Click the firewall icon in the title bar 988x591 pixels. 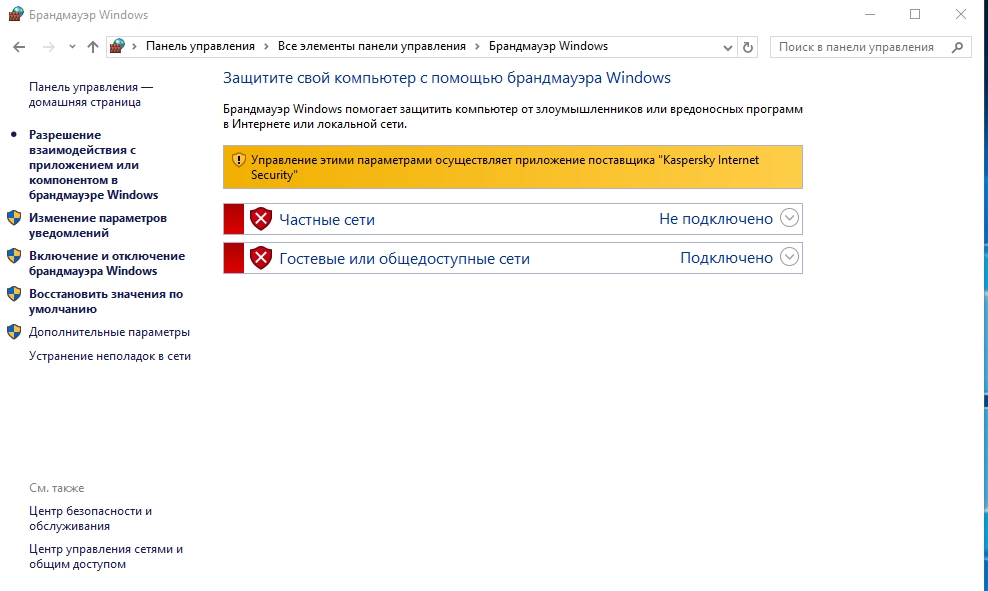pyautogui.click(x=15, y=14)
